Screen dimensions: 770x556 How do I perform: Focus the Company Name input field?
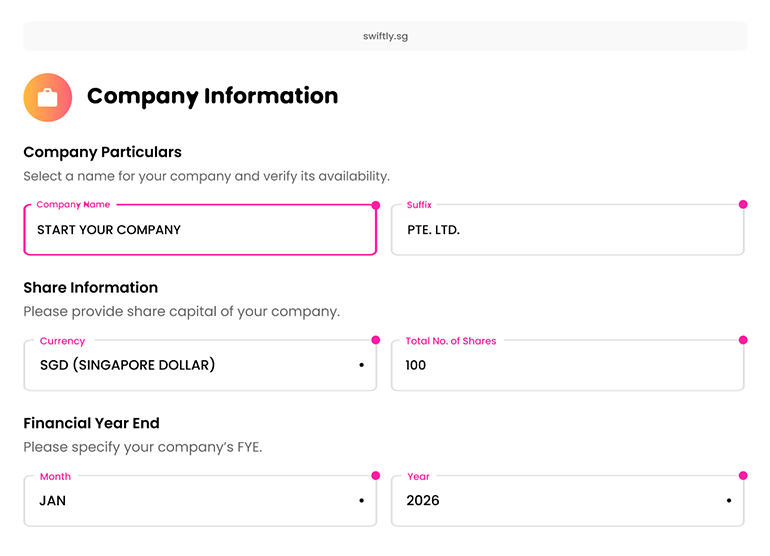[x=200, y=229]
